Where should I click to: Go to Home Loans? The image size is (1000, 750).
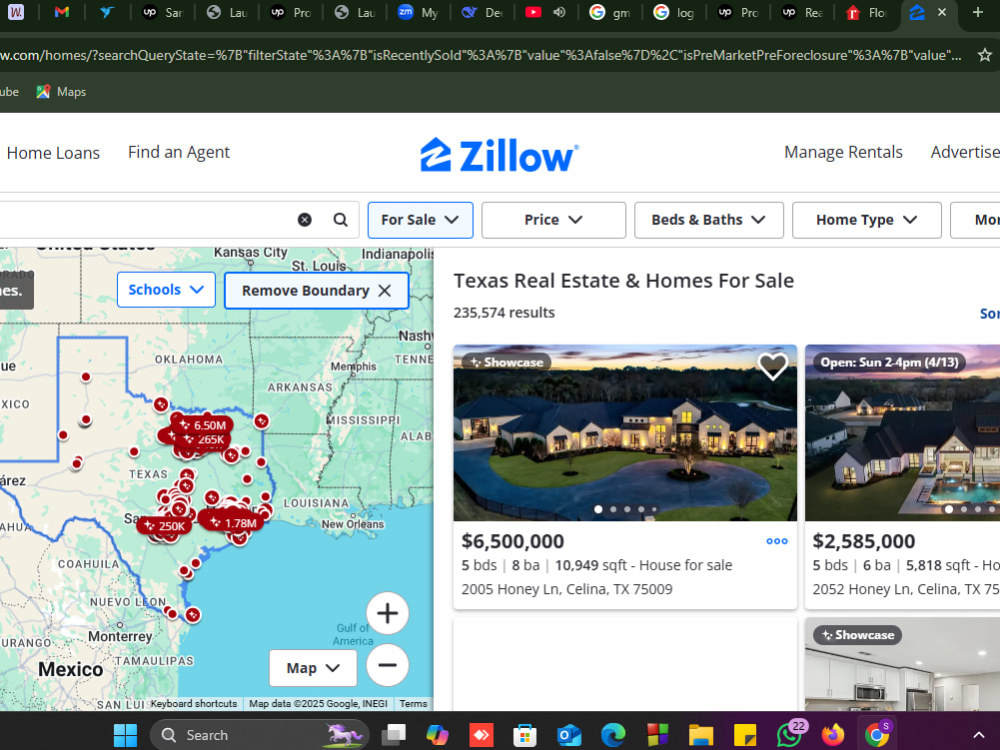54,153
